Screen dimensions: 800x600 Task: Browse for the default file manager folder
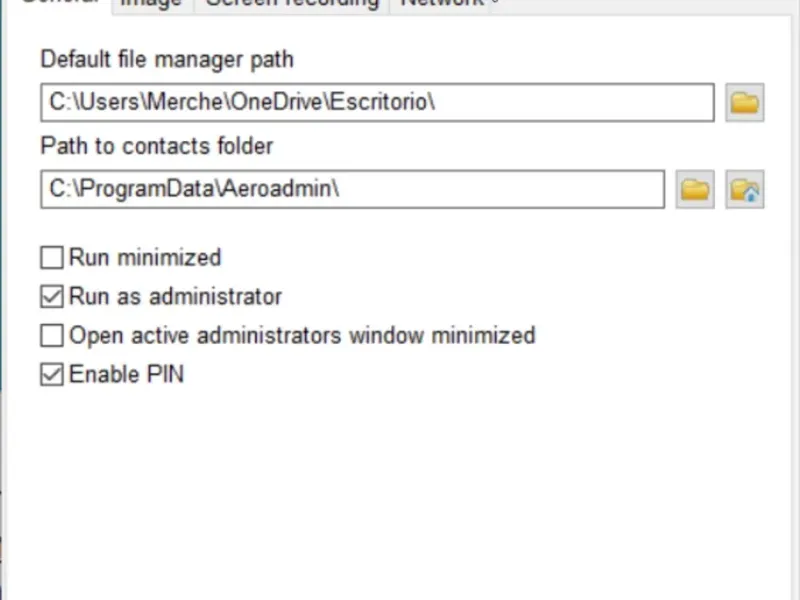[744, 103]
